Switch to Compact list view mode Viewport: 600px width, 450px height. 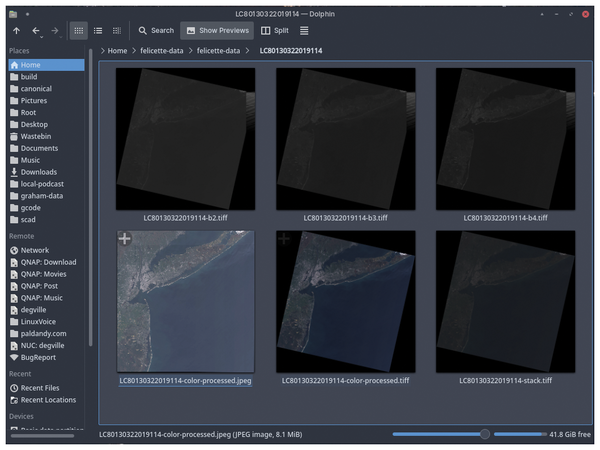(98, 31)
